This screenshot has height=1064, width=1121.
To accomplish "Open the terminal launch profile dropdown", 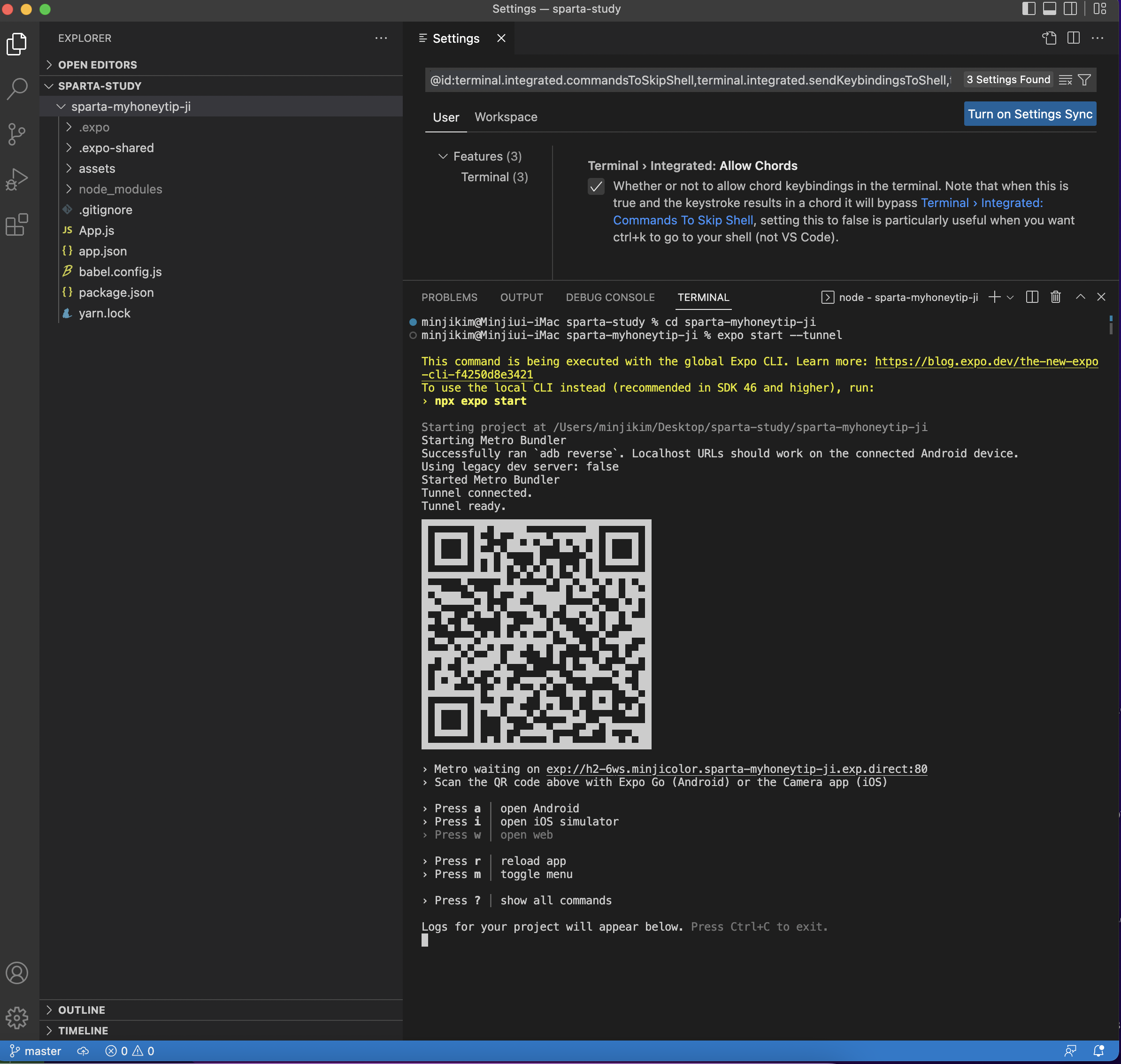I will 1010,297.
